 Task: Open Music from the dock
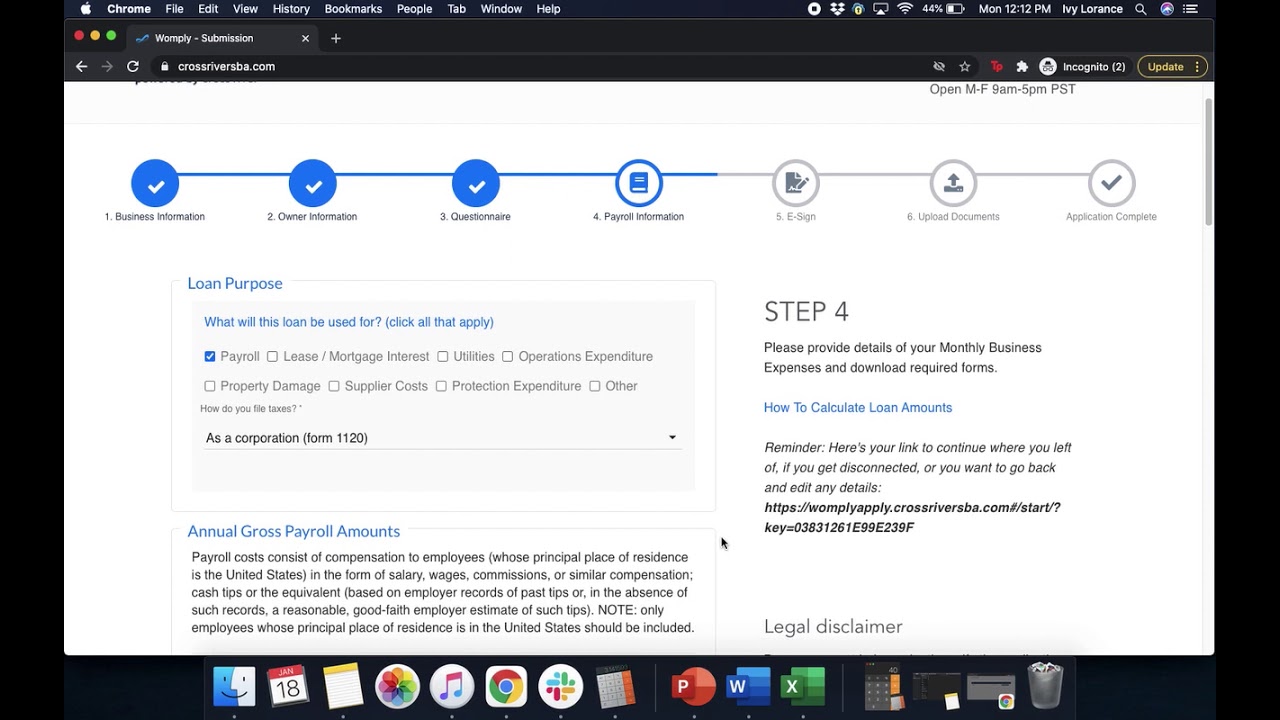pyautogui.click(x=451, y=687)
